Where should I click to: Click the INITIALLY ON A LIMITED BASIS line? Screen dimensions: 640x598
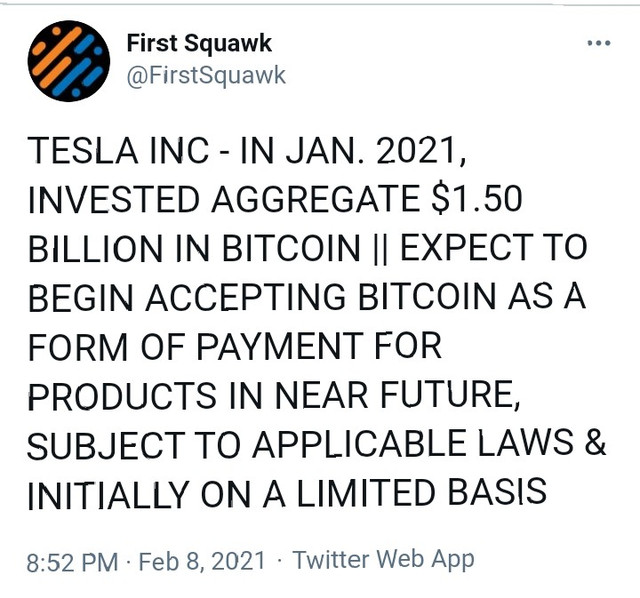click(x=287, y=494)
